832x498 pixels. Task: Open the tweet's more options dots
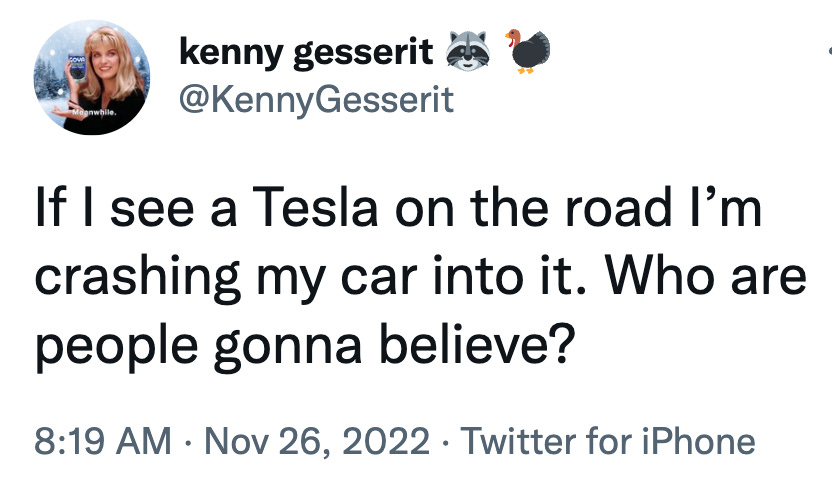point(829,51)
